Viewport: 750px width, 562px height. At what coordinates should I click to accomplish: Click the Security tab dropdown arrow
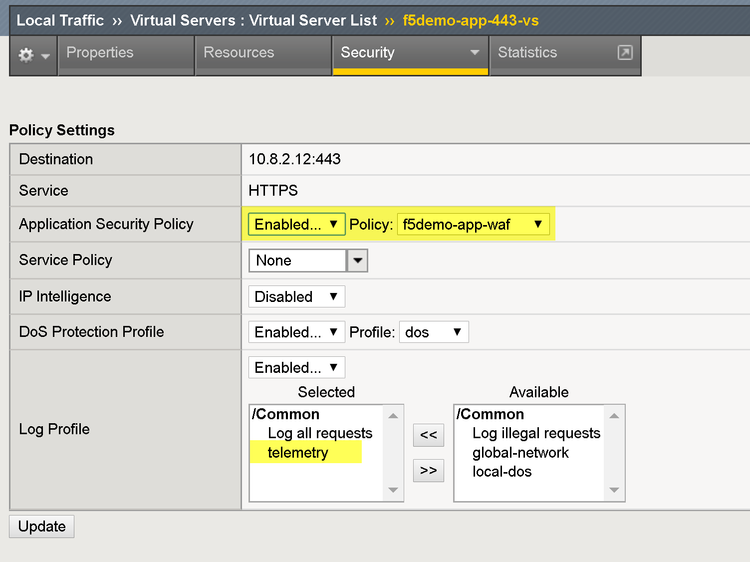tap(474, 53)
